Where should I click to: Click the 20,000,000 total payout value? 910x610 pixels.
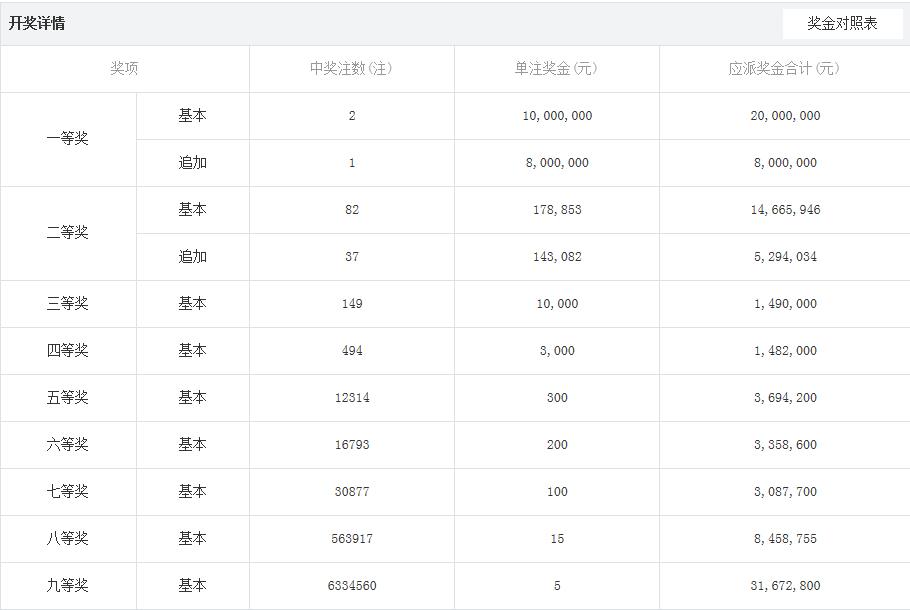tap(785, 115)
